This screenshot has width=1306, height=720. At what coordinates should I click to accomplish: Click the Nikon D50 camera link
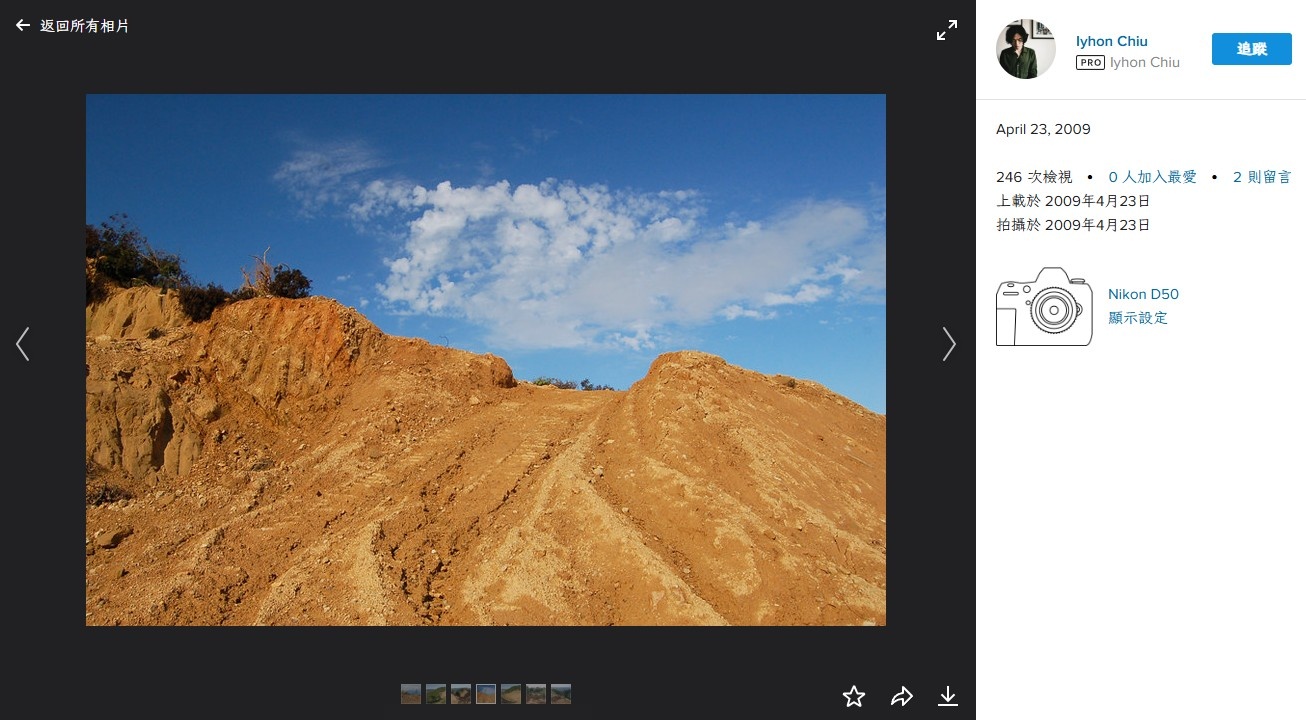point(1143,294)
